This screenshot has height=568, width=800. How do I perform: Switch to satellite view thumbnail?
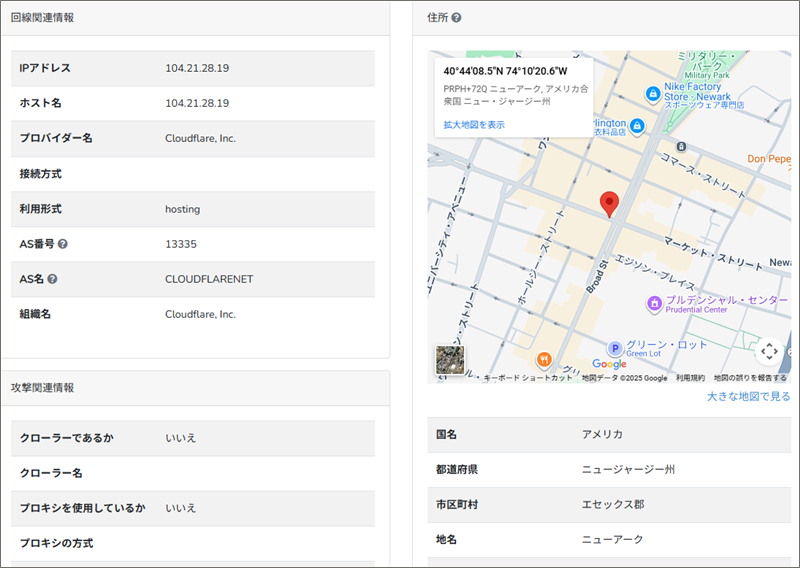[450, 361]
